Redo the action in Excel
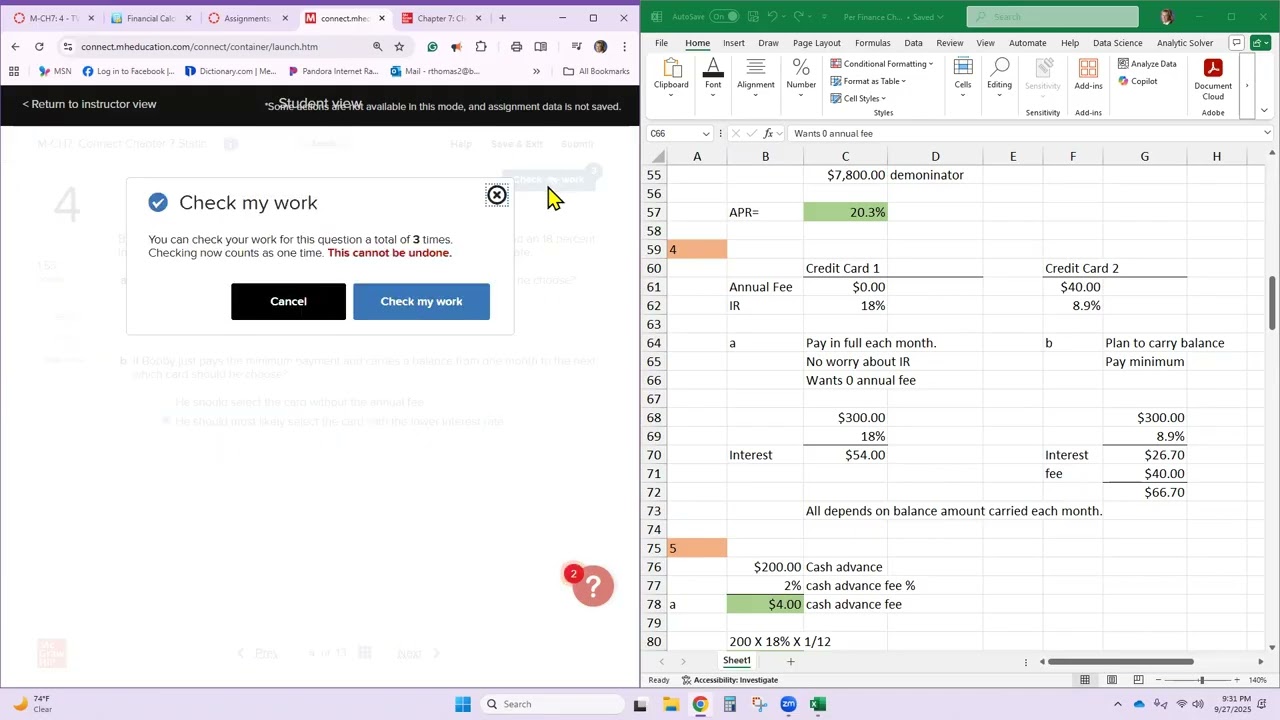 point(799,17)
